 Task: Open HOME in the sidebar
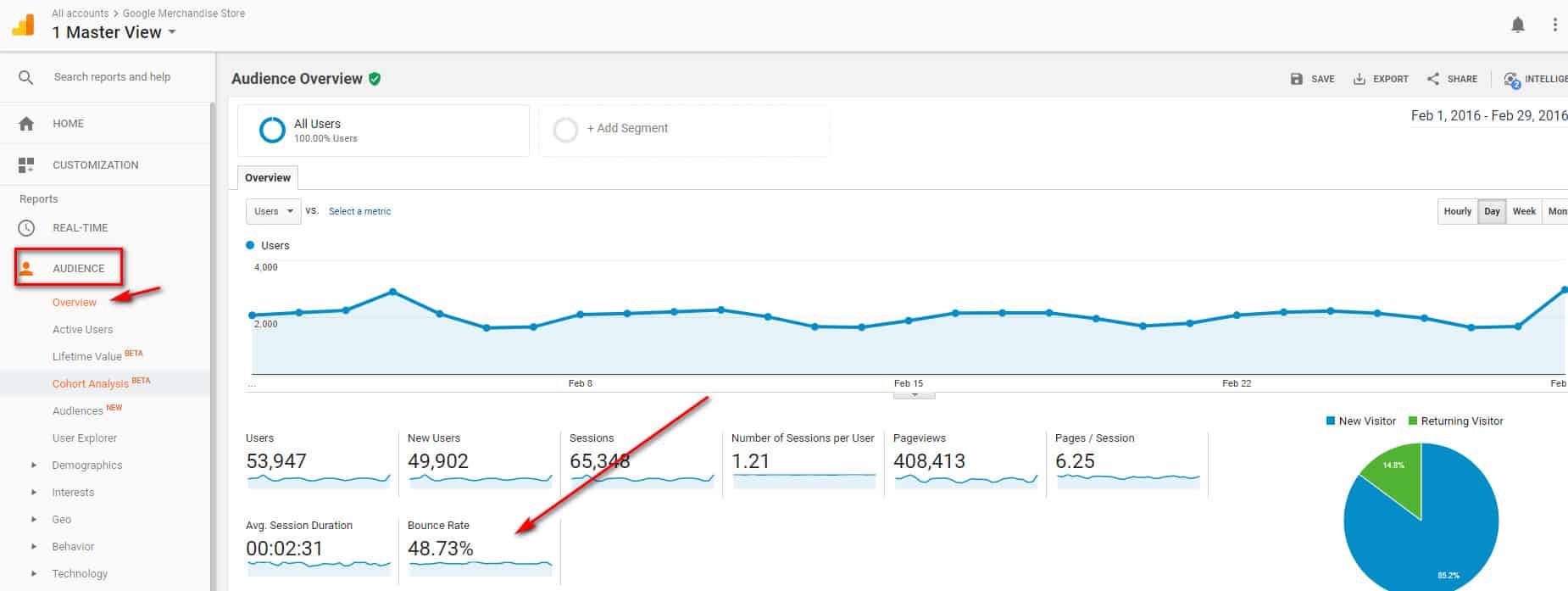tap(68, 124)
